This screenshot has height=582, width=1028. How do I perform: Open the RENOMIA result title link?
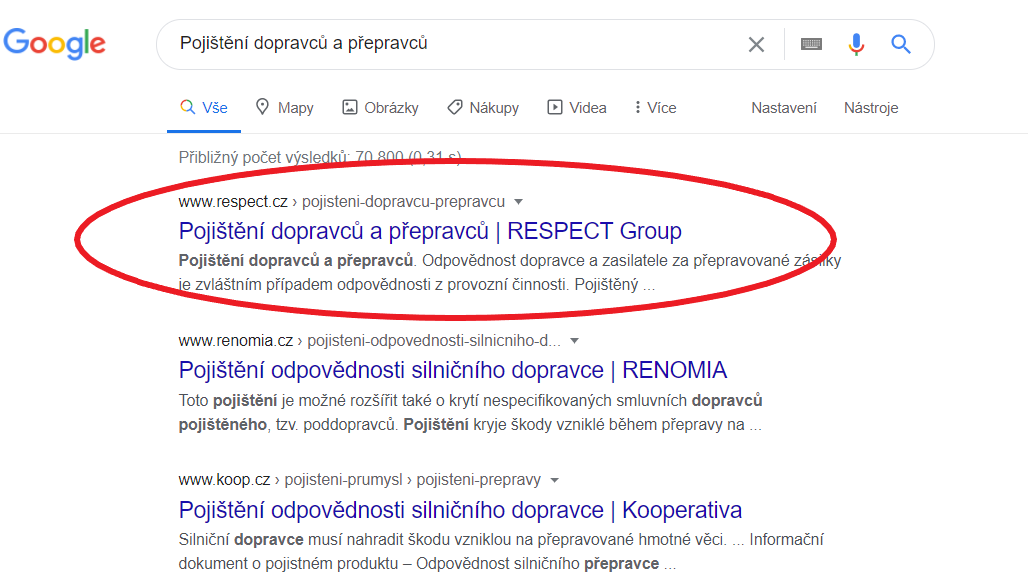[452, 370]
